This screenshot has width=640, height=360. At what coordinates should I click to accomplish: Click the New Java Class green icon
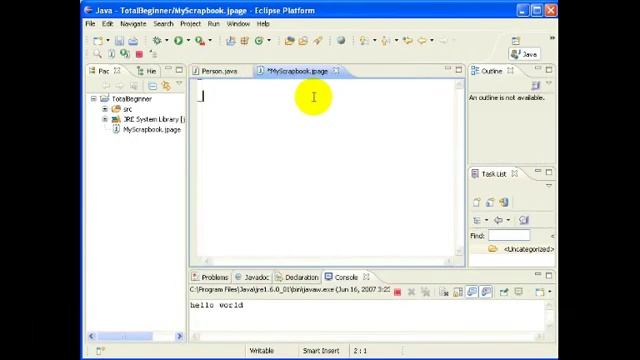259,40
